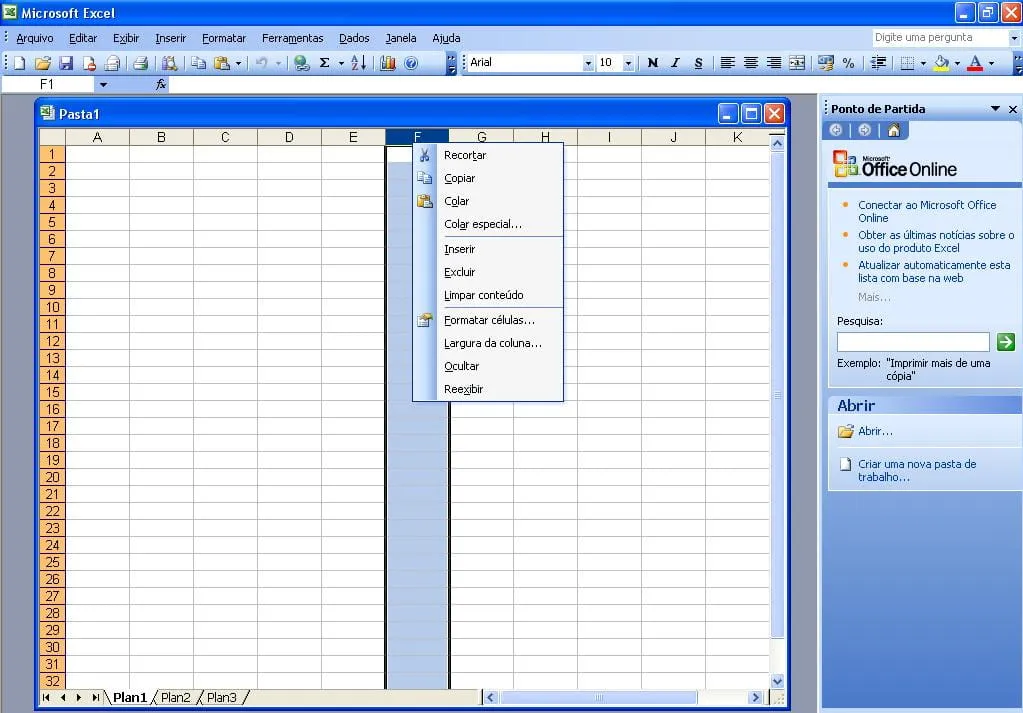1023x713 pixels.
Task: Apply yellow Fill Color bucket
Action: [x=941, y=63]
